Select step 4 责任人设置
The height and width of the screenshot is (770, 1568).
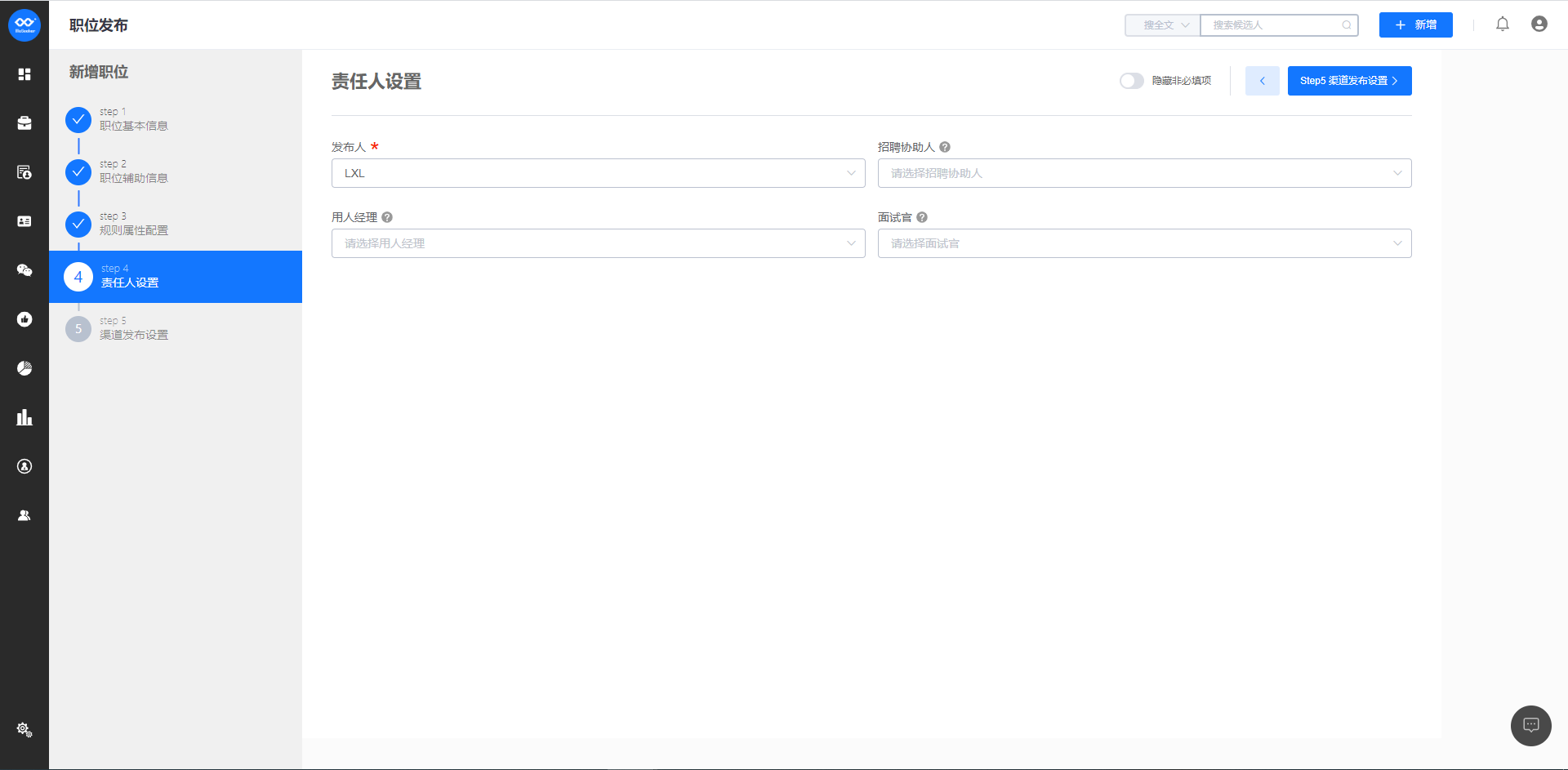176,277
